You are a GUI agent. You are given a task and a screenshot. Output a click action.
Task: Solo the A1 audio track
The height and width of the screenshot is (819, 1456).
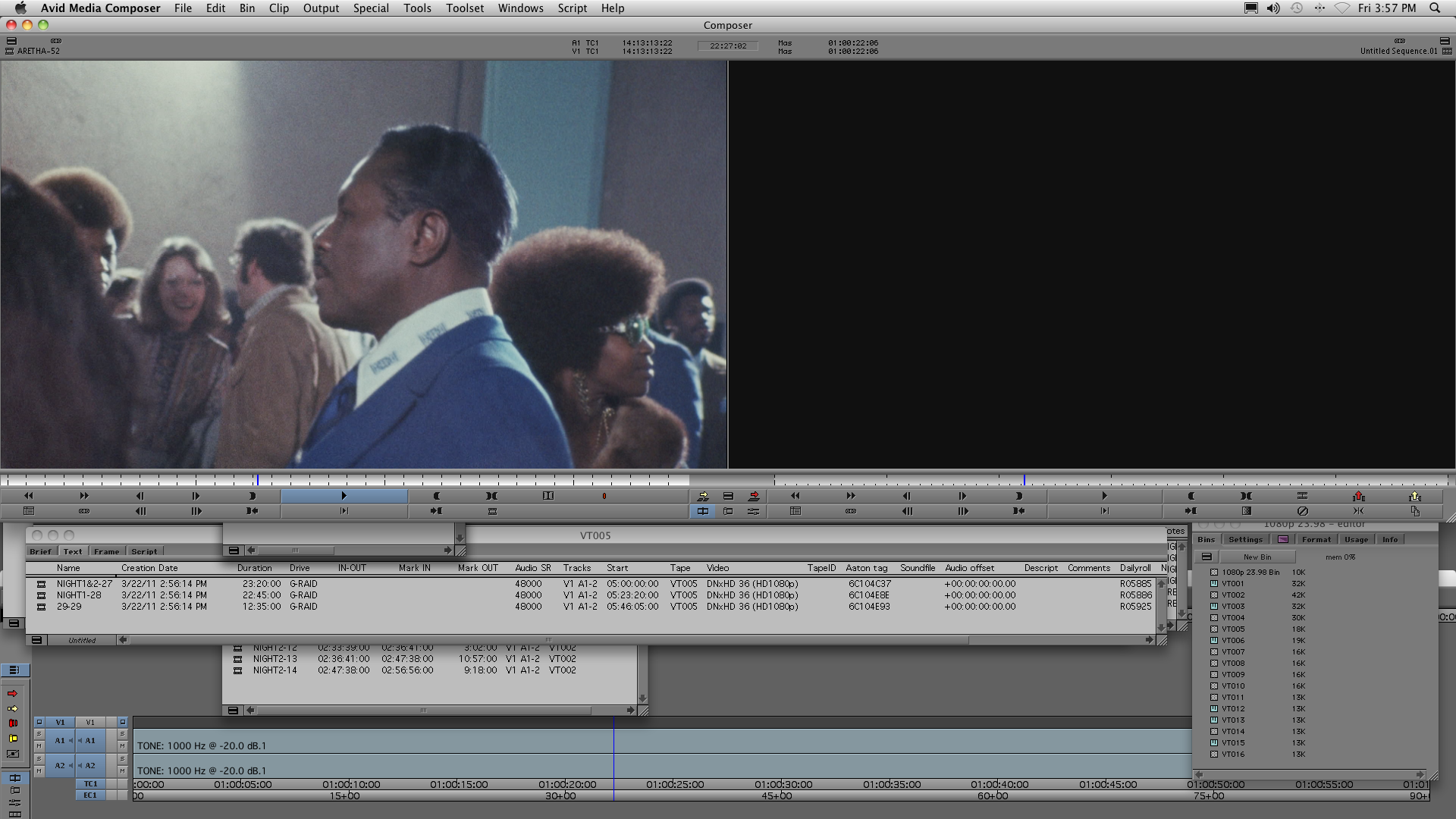point(122,735)
